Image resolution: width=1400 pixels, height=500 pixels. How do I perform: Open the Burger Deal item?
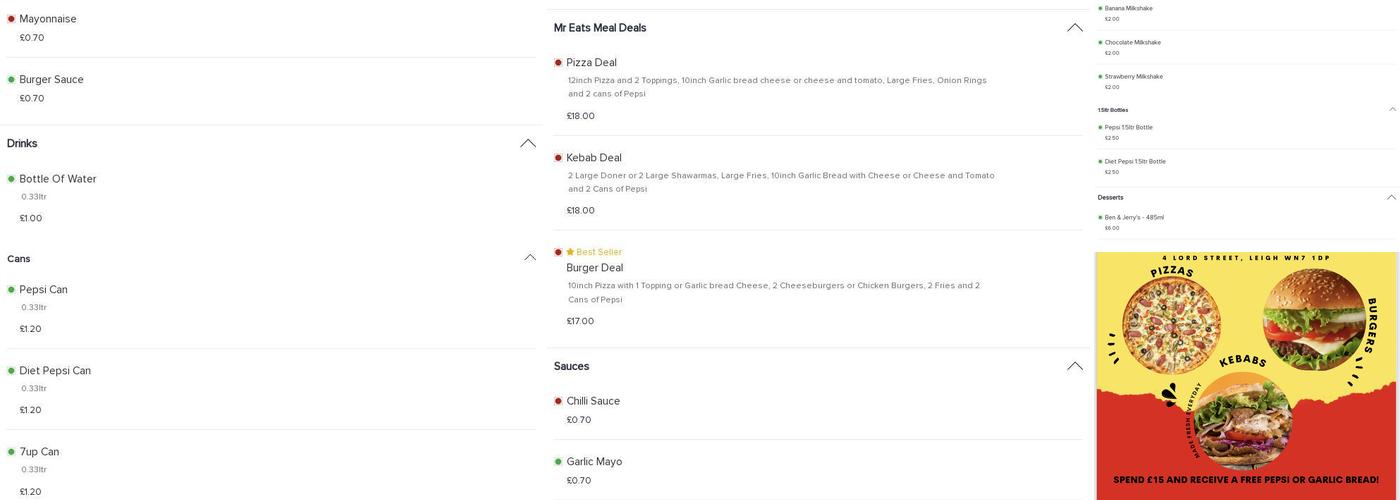pos(595,268)
